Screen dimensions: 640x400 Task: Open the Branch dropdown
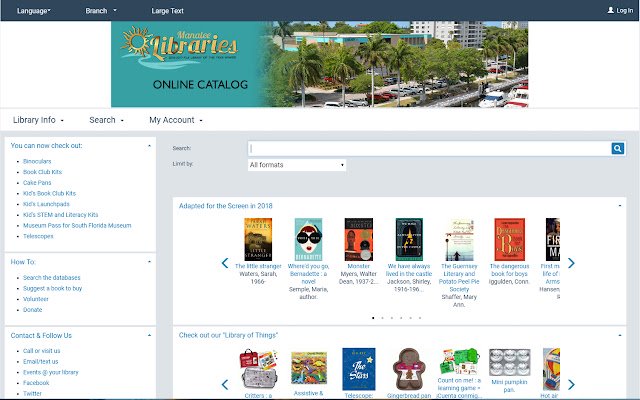[100, 11]
